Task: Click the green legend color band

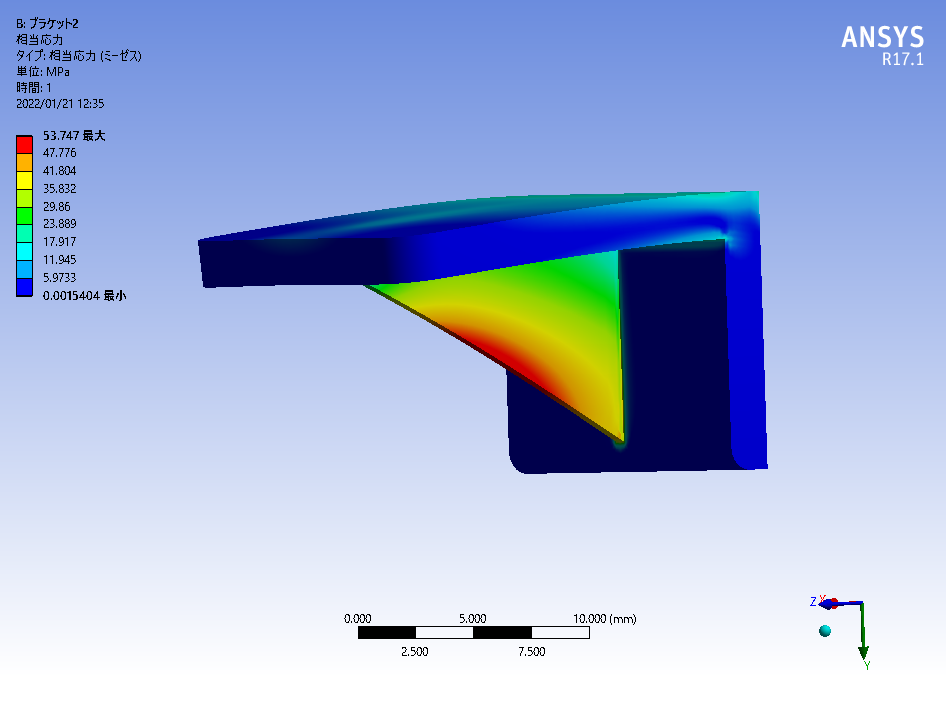Action: [x=24, y=216]
